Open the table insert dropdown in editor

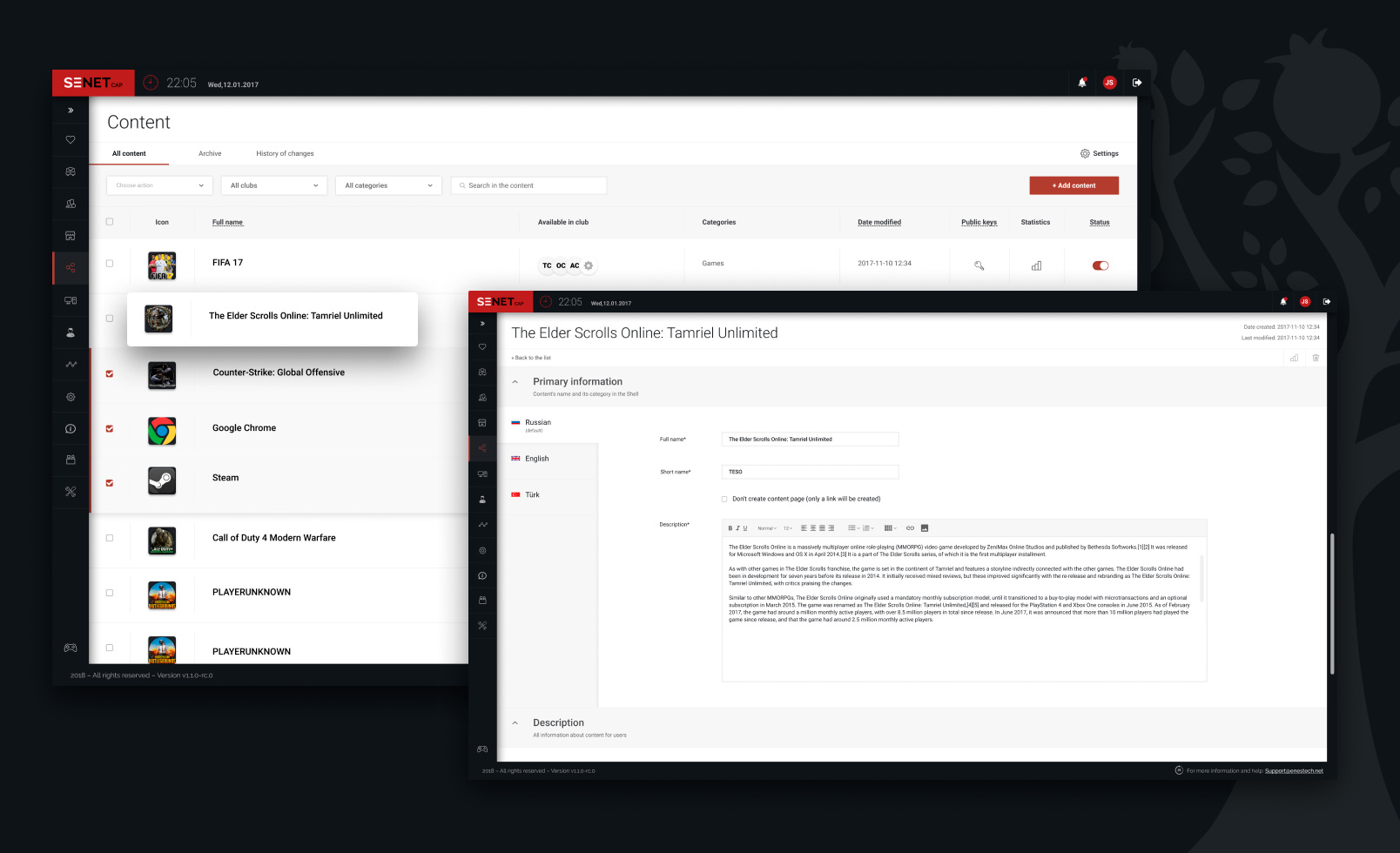point(890,528)
